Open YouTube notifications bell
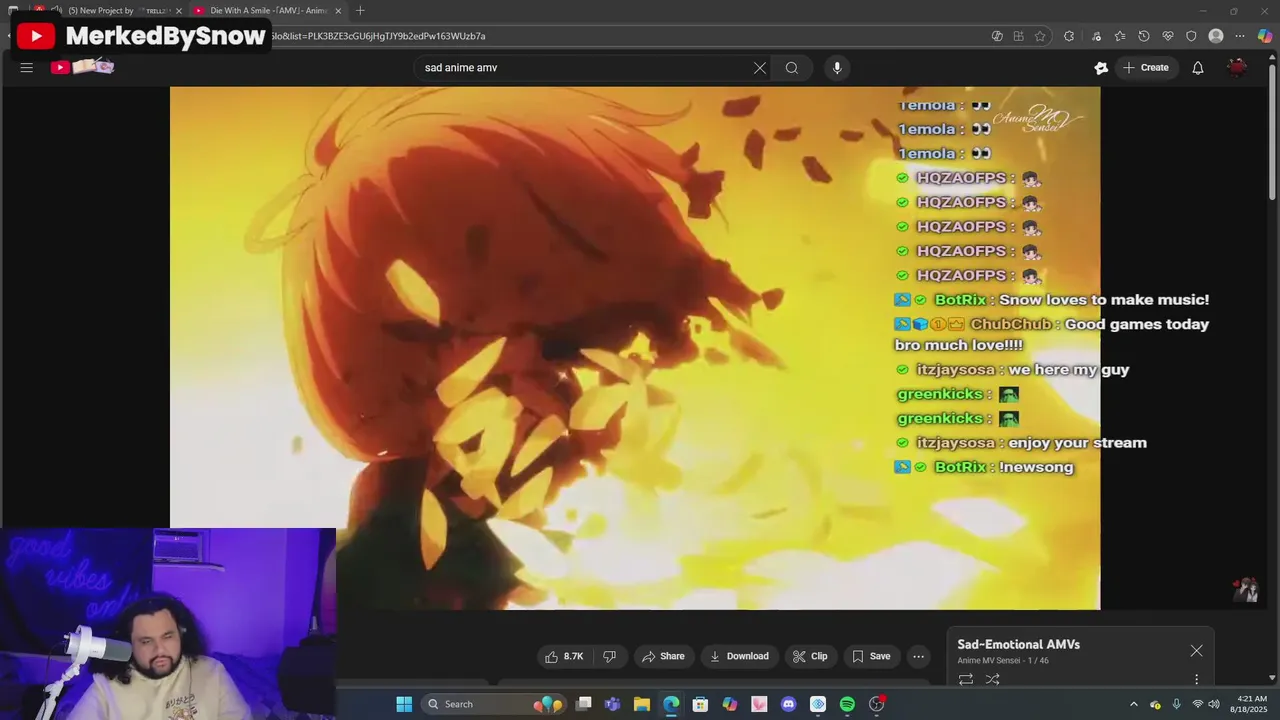This screenshot has width=1280, height=720. tap(1198, 68)
